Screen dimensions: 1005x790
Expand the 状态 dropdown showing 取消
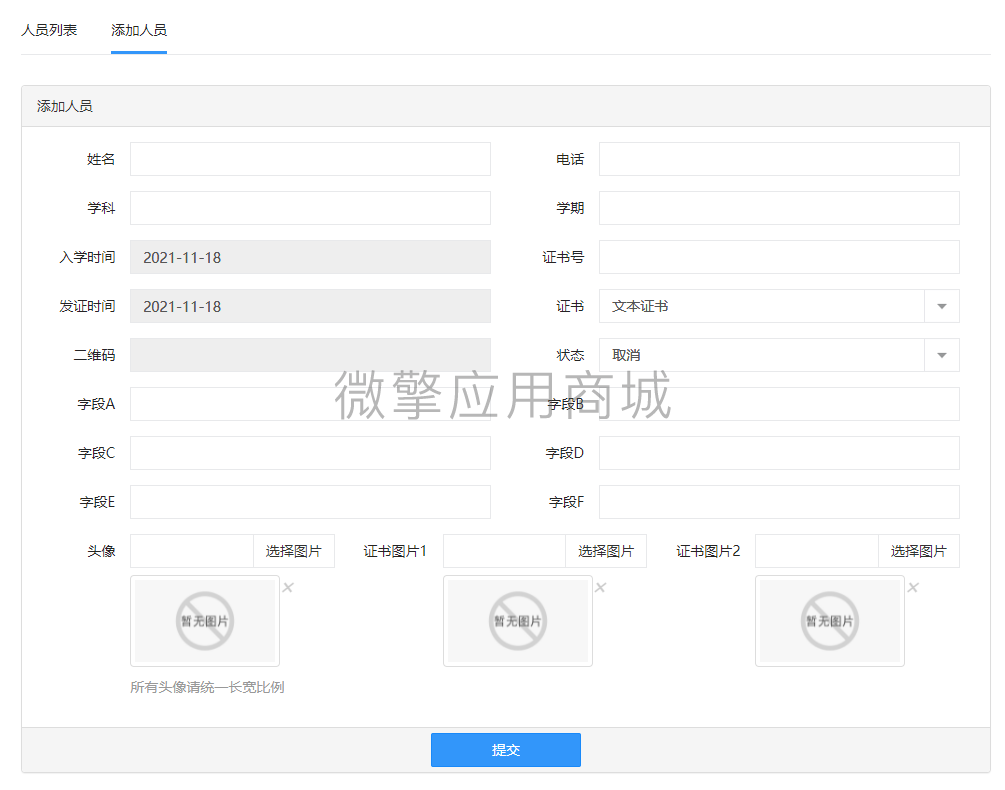click(779, 355)
